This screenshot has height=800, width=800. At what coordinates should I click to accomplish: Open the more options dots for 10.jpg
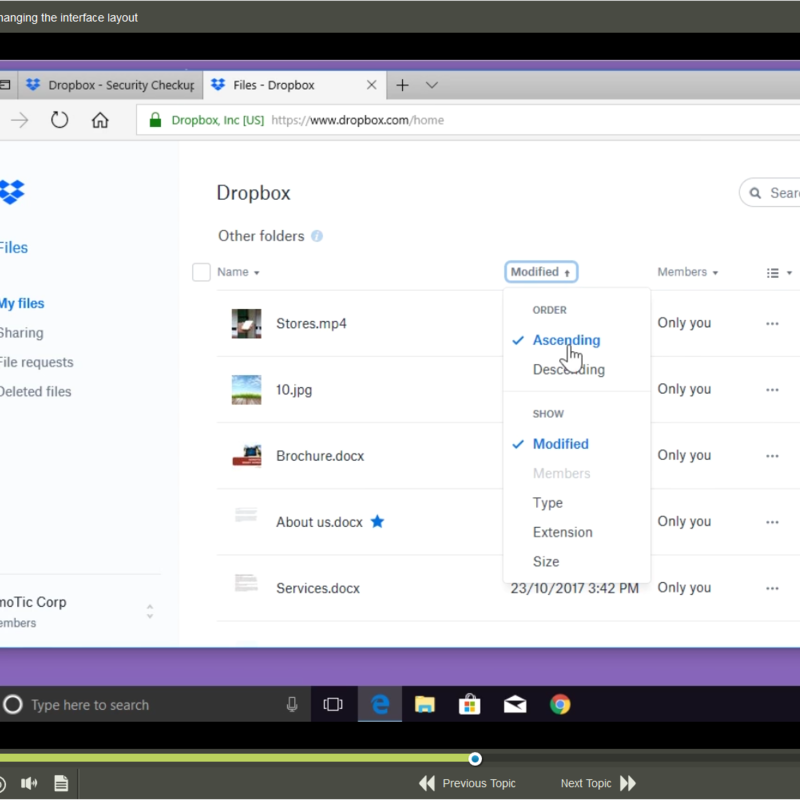[772, 390]
